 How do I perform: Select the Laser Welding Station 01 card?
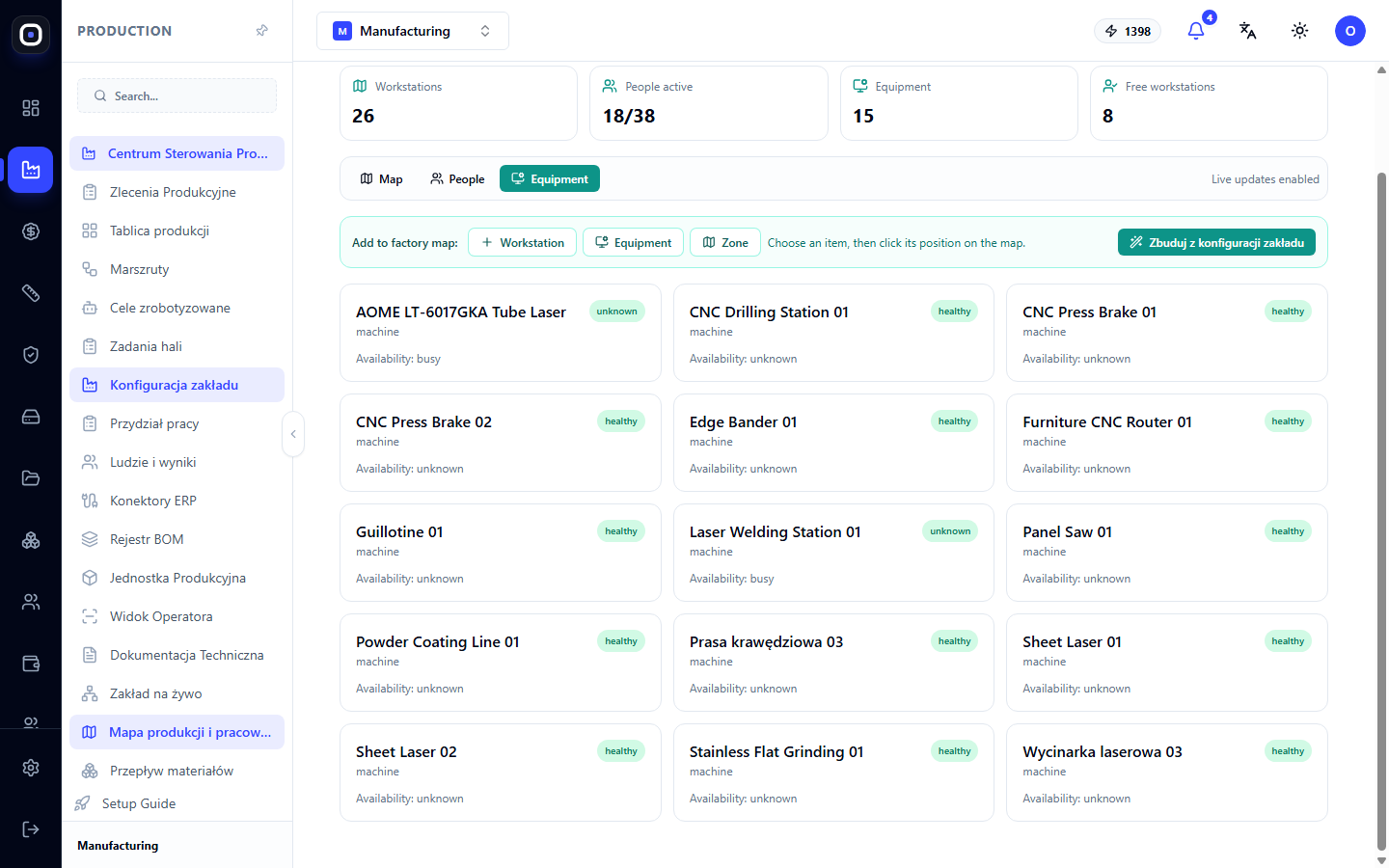[833, 553]
